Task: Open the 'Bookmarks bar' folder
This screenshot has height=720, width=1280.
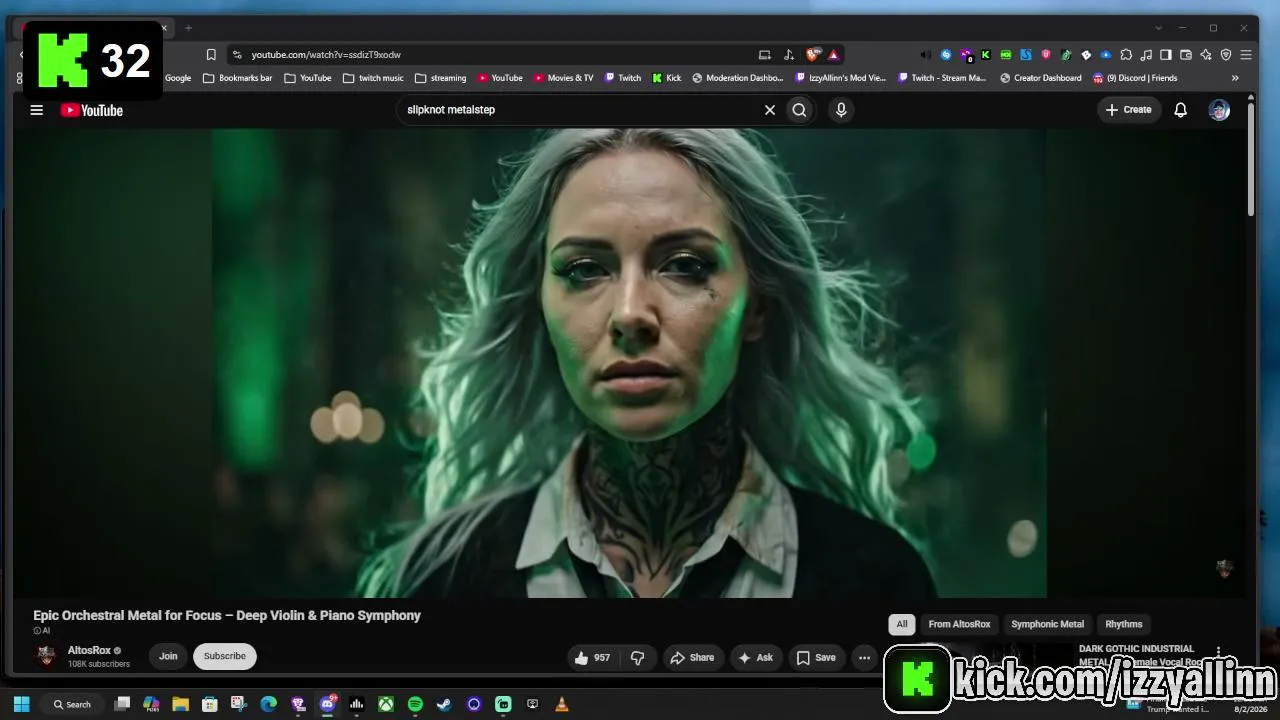Action: pyautogui.click(x=237, y=78)
